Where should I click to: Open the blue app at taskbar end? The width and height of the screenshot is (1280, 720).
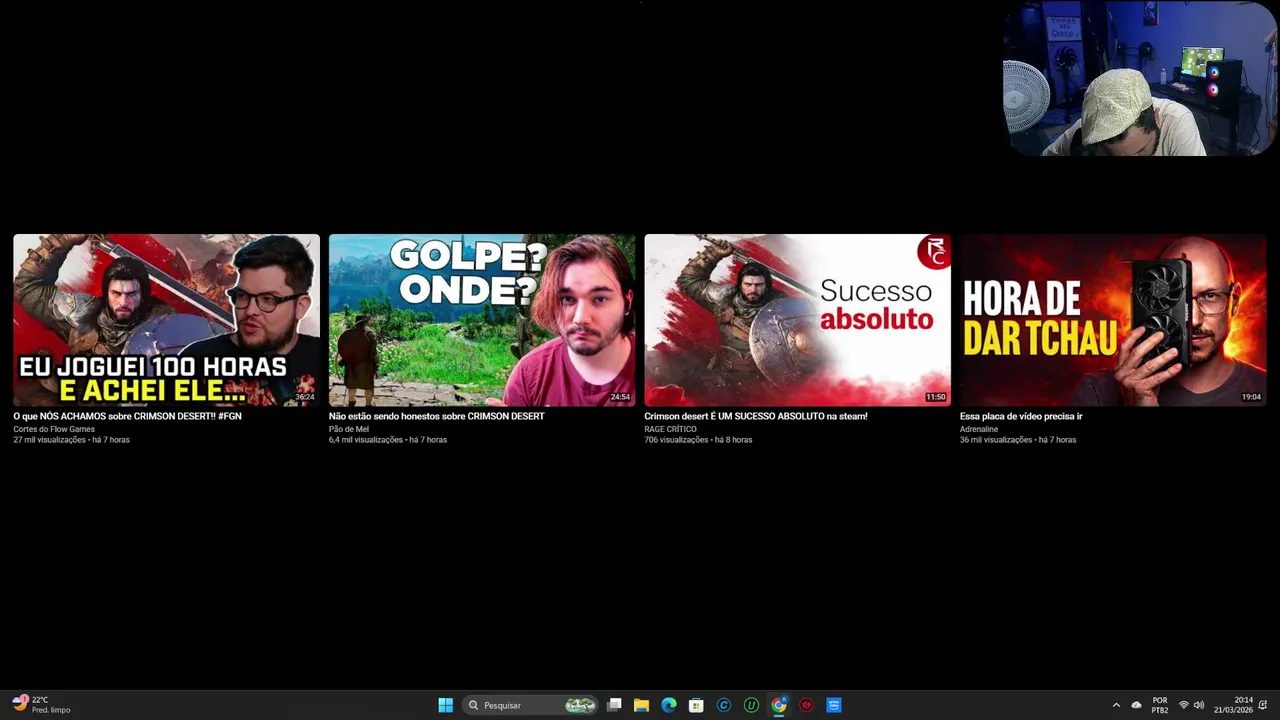[x=834, y=705]
